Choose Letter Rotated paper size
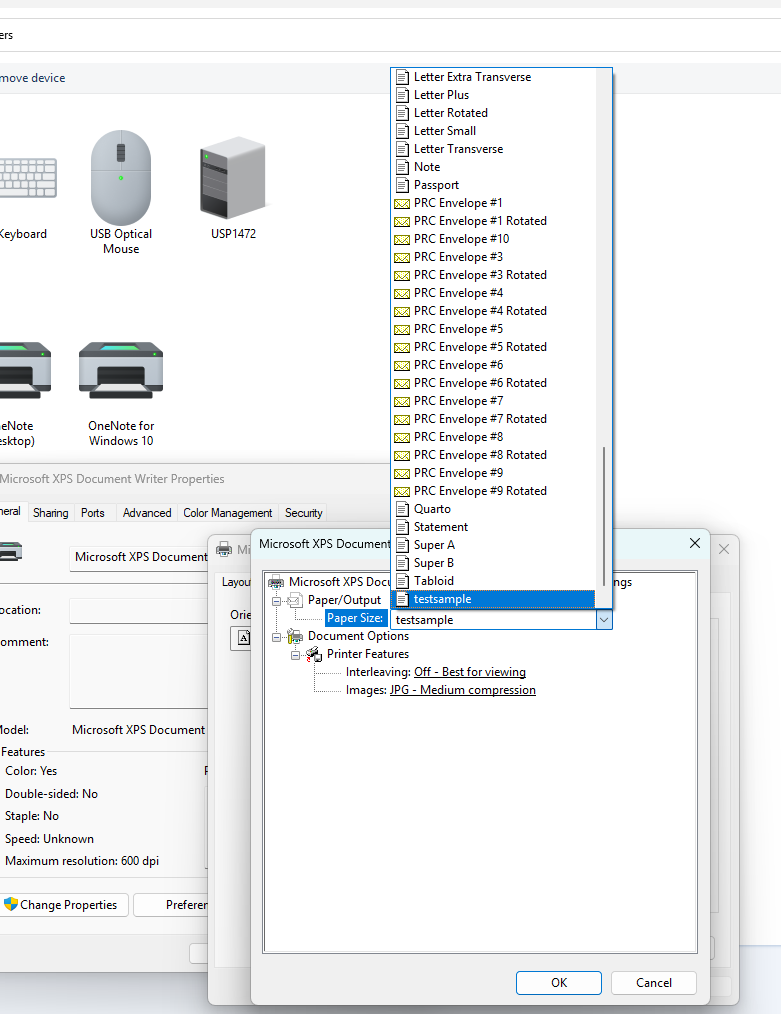The width and height of the screenshot is (781, 1014). (493, 113)
